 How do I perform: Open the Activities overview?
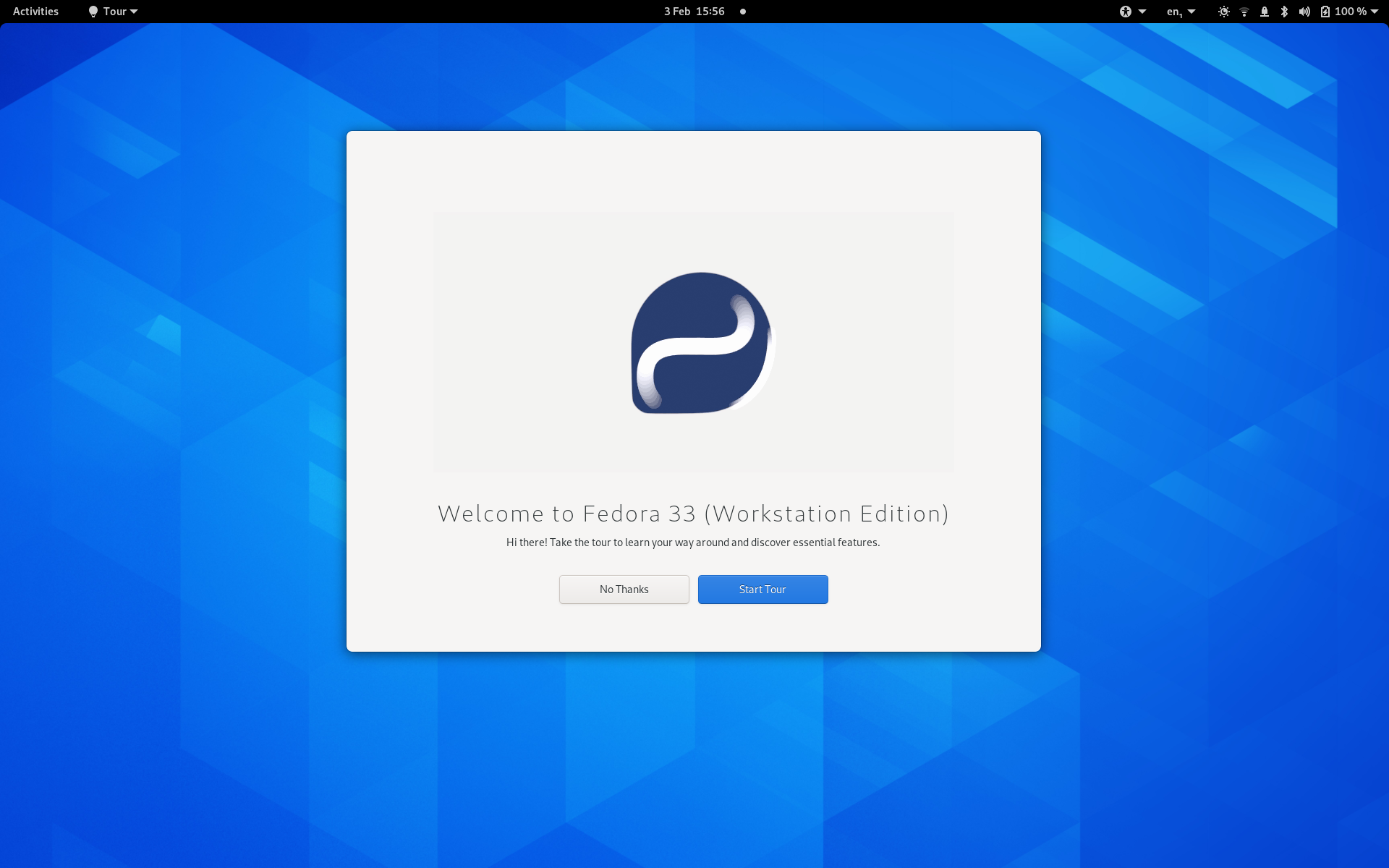(35, 12)
